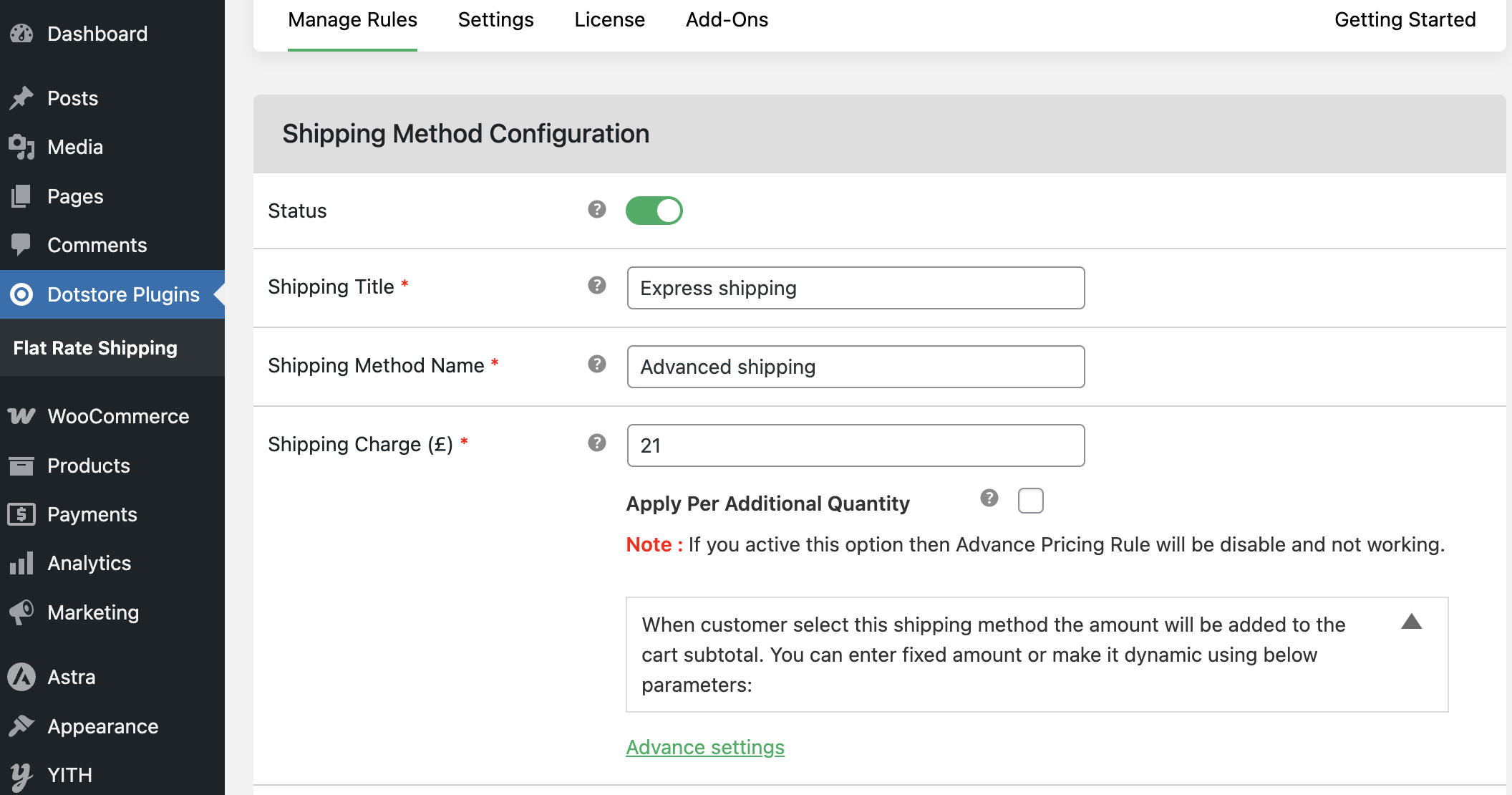Viewport: 1512px width, 795px height.
Task: Open Analytics menu label
Action: click(89, 563)
